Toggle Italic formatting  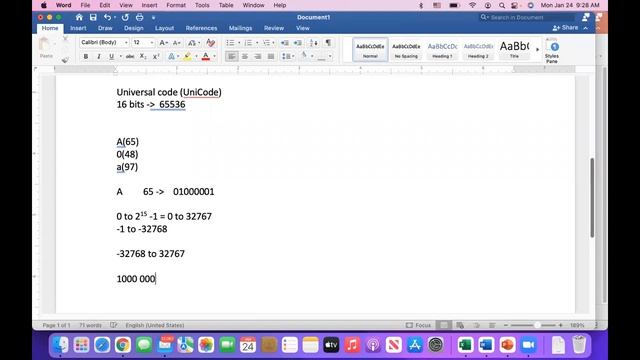[98, 57]
